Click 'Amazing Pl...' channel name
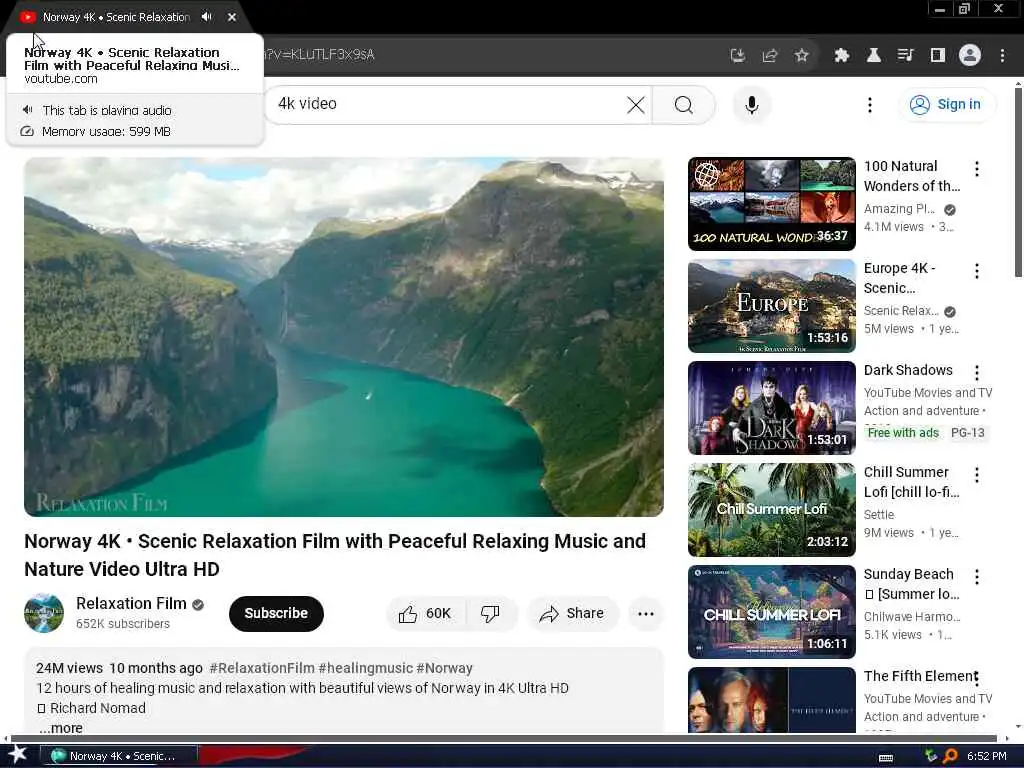This screenshot has width=1024, height=768. [899, 209]
